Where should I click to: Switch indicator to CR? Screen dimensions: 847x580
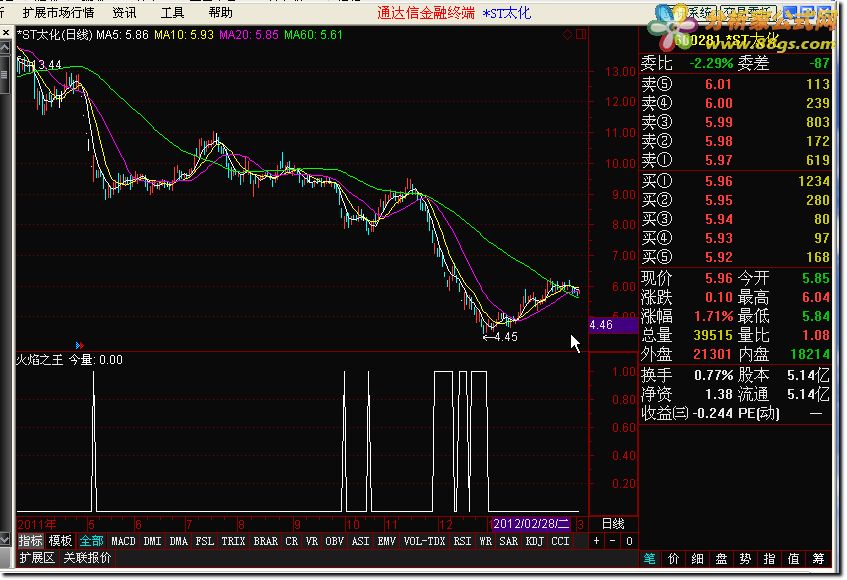tap(292, 541)
